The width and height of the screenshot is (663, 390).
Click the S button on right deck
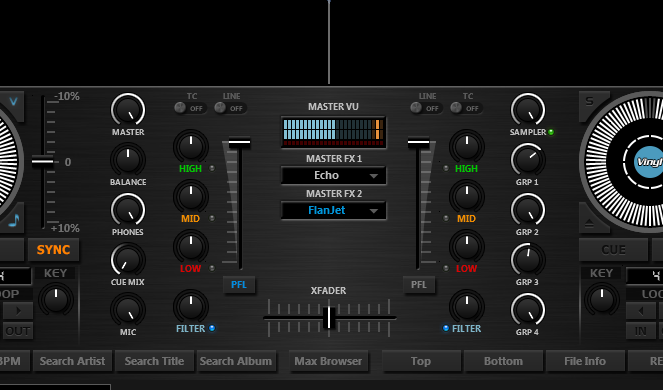coord(591,102)
